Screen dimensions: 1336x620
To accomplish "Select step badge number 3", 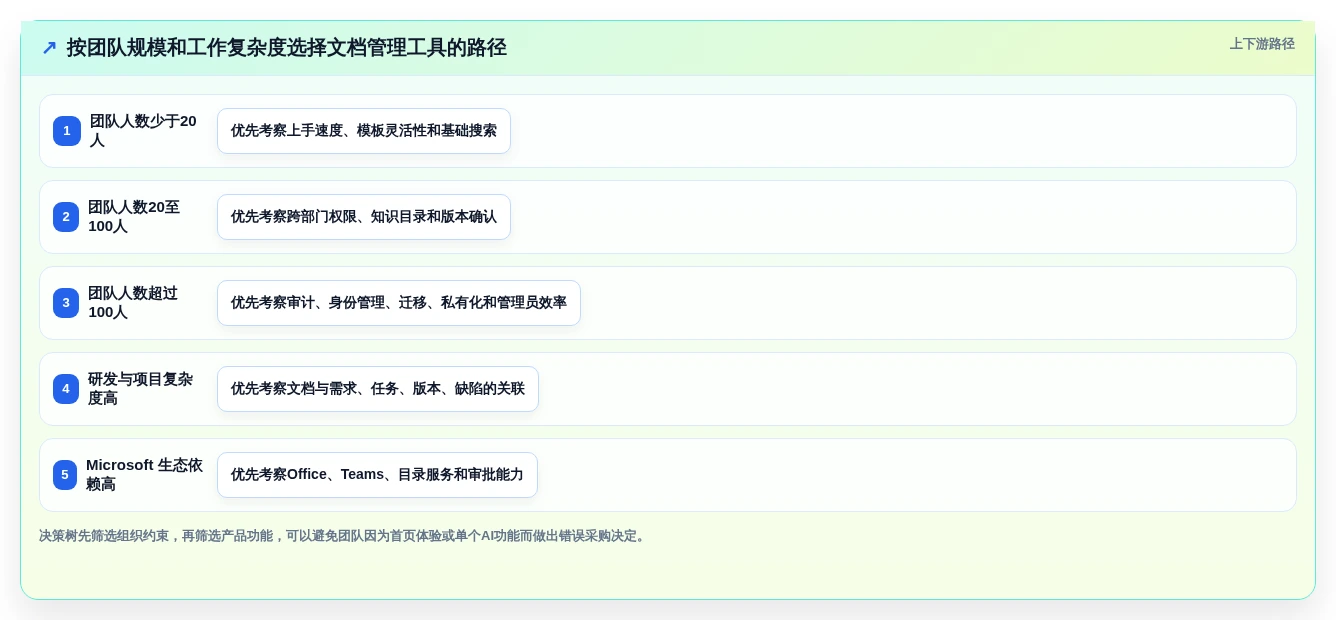I will [66, 303].
